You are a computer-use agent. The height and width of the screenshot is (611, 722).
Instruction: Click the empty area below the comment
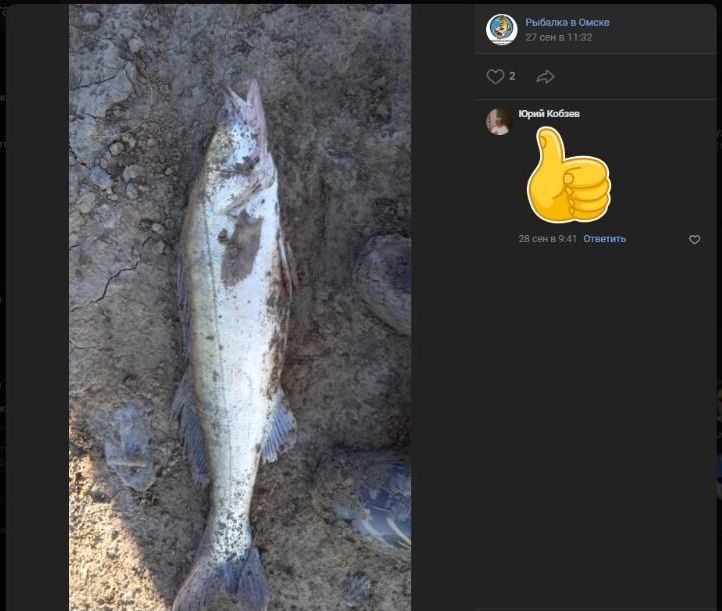tap(595, 420)
